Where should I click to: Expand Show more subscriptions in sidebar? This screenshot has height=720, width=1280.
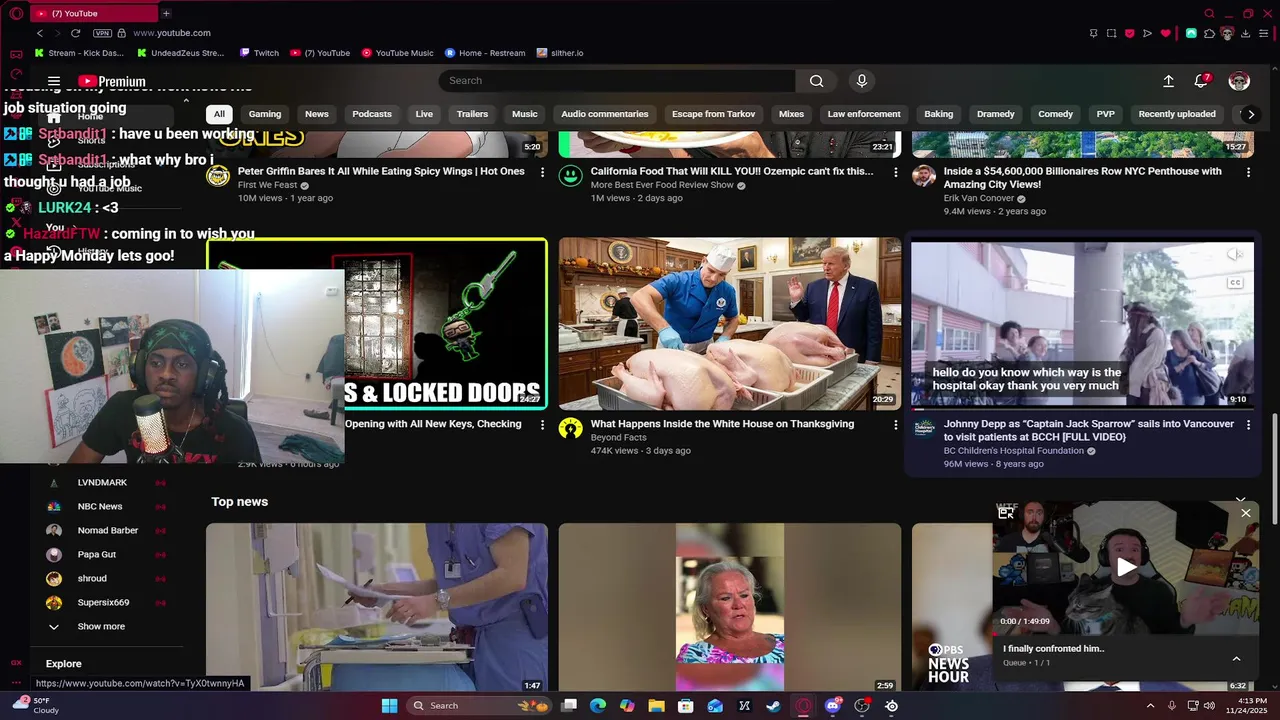(101, 627)
